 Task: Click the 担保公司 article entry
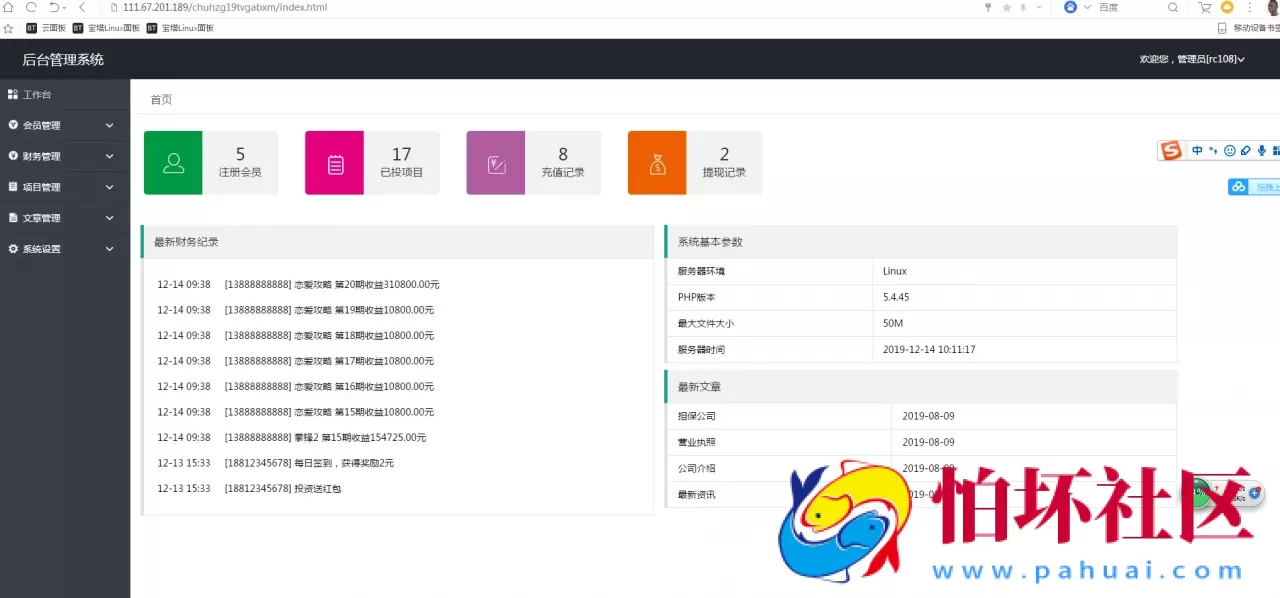tap(696, 415)
